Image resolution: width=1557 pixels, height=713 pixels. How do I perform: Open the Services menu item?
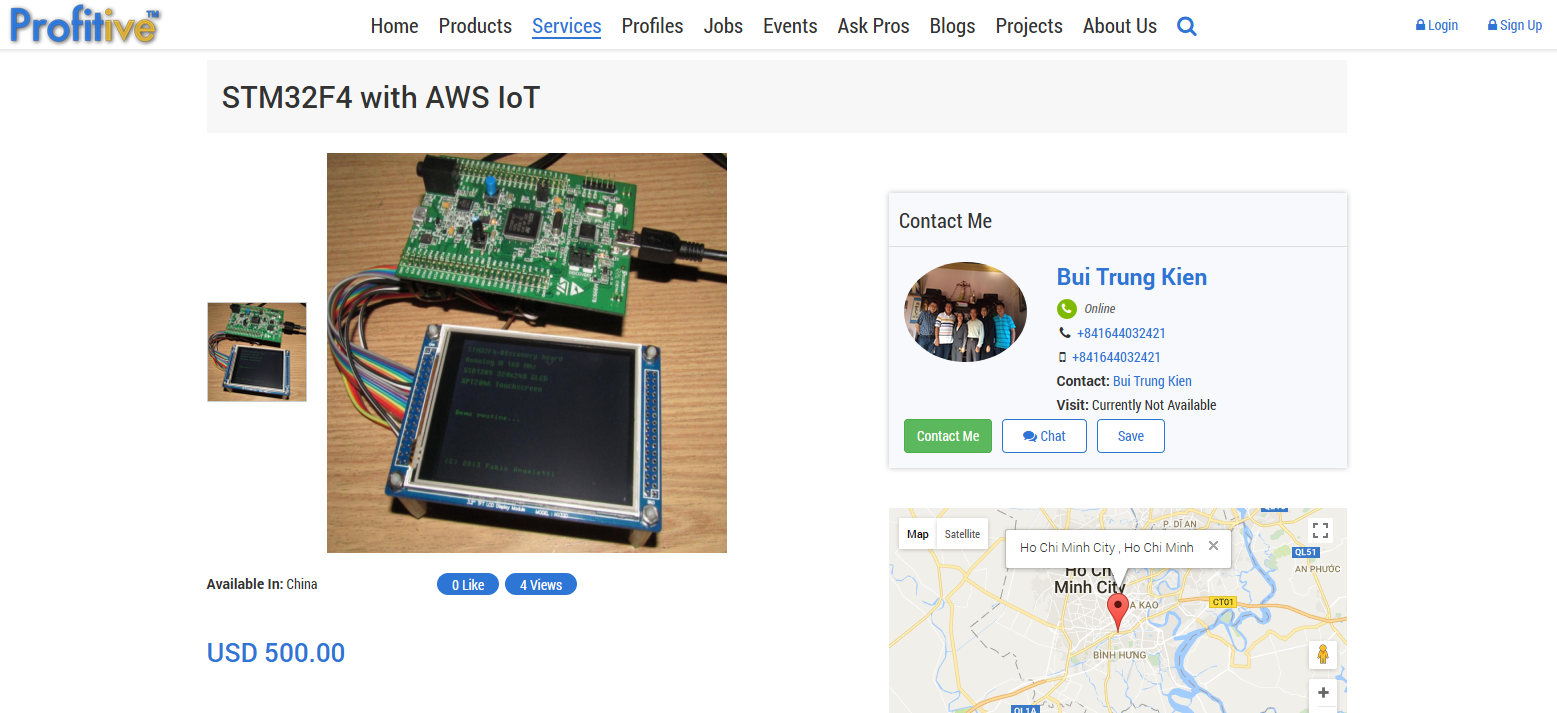point(566,26)
